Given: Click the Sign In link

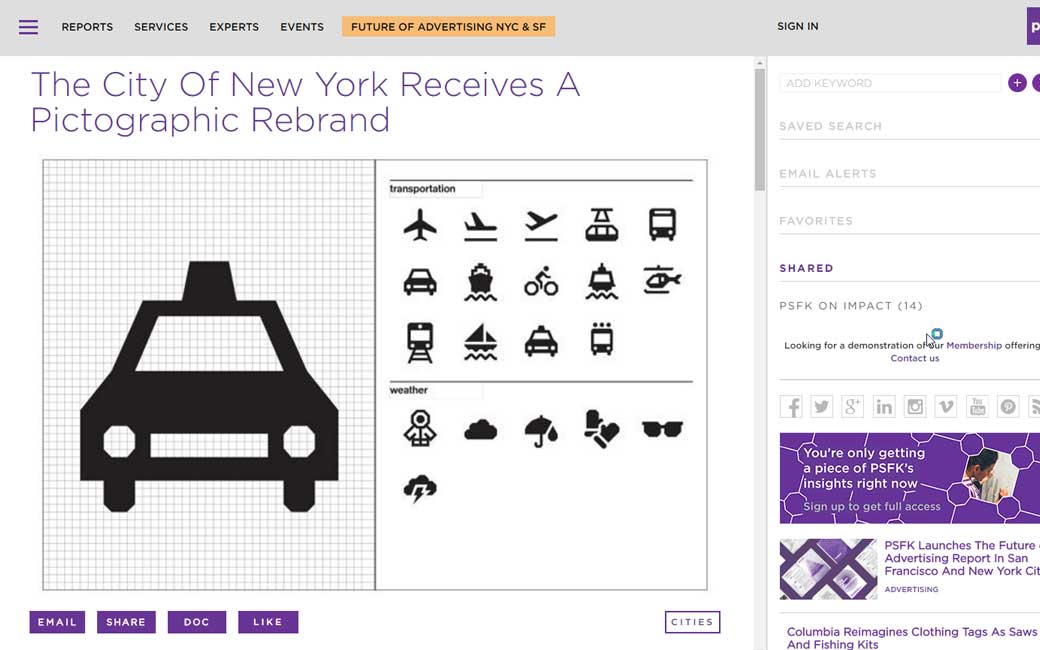Looking at the screenshot, I should (797, 27).
